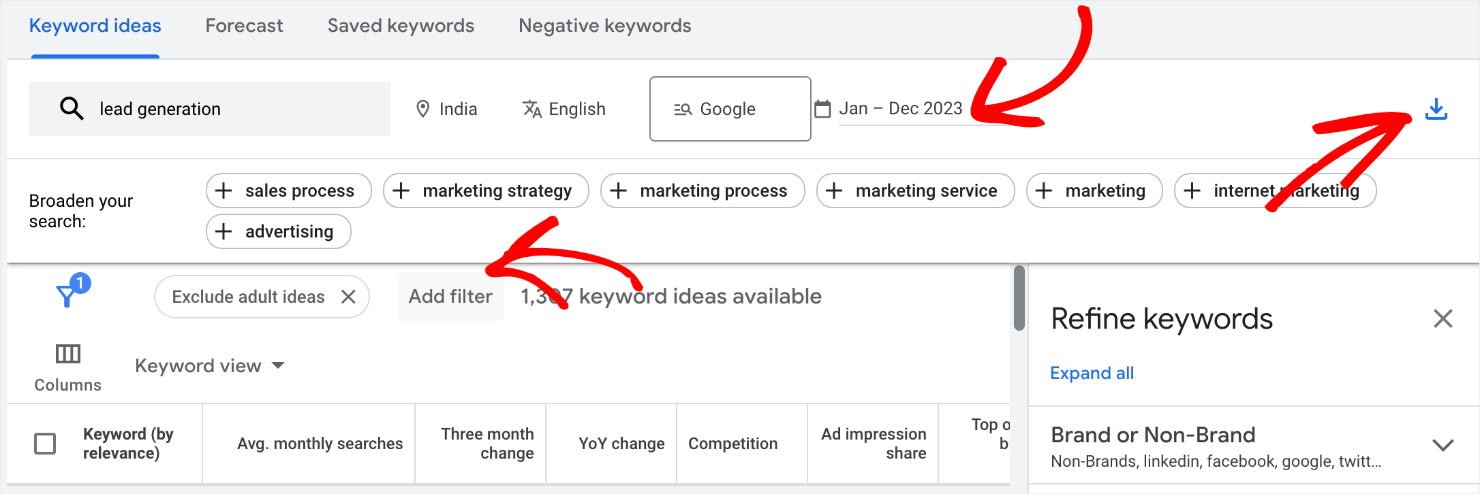Viewport: 1480px width, 494px height.
Task: Add the sales process broaden chip
Action: (288, 190)
